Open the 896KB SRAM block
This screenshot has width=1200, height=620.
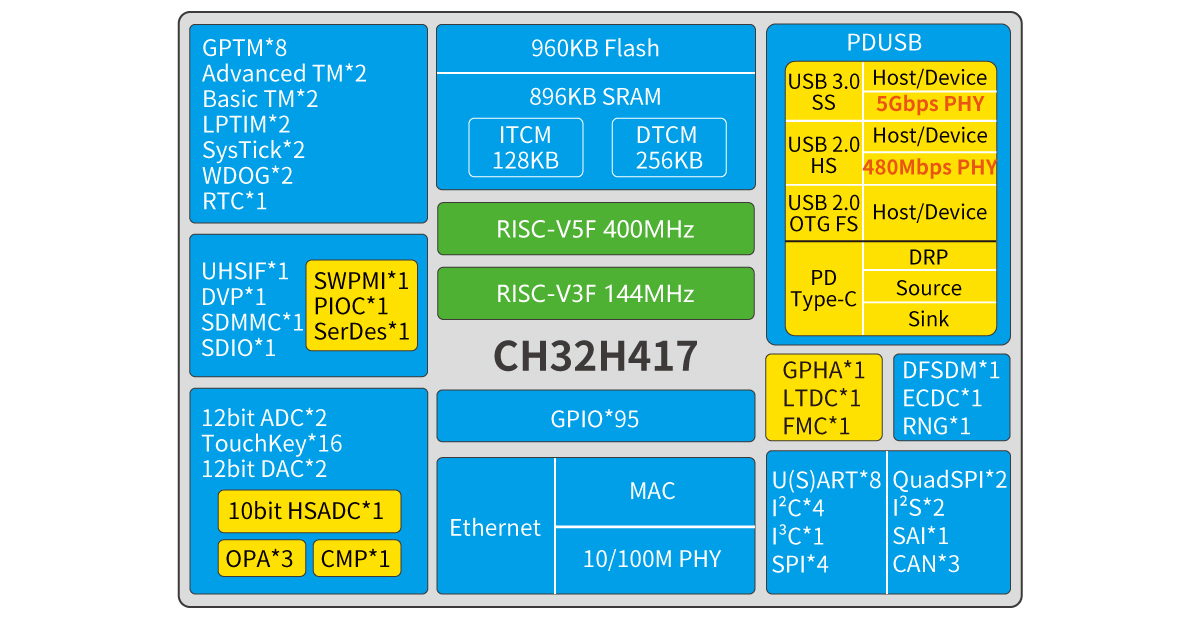[x=595, y=96]
